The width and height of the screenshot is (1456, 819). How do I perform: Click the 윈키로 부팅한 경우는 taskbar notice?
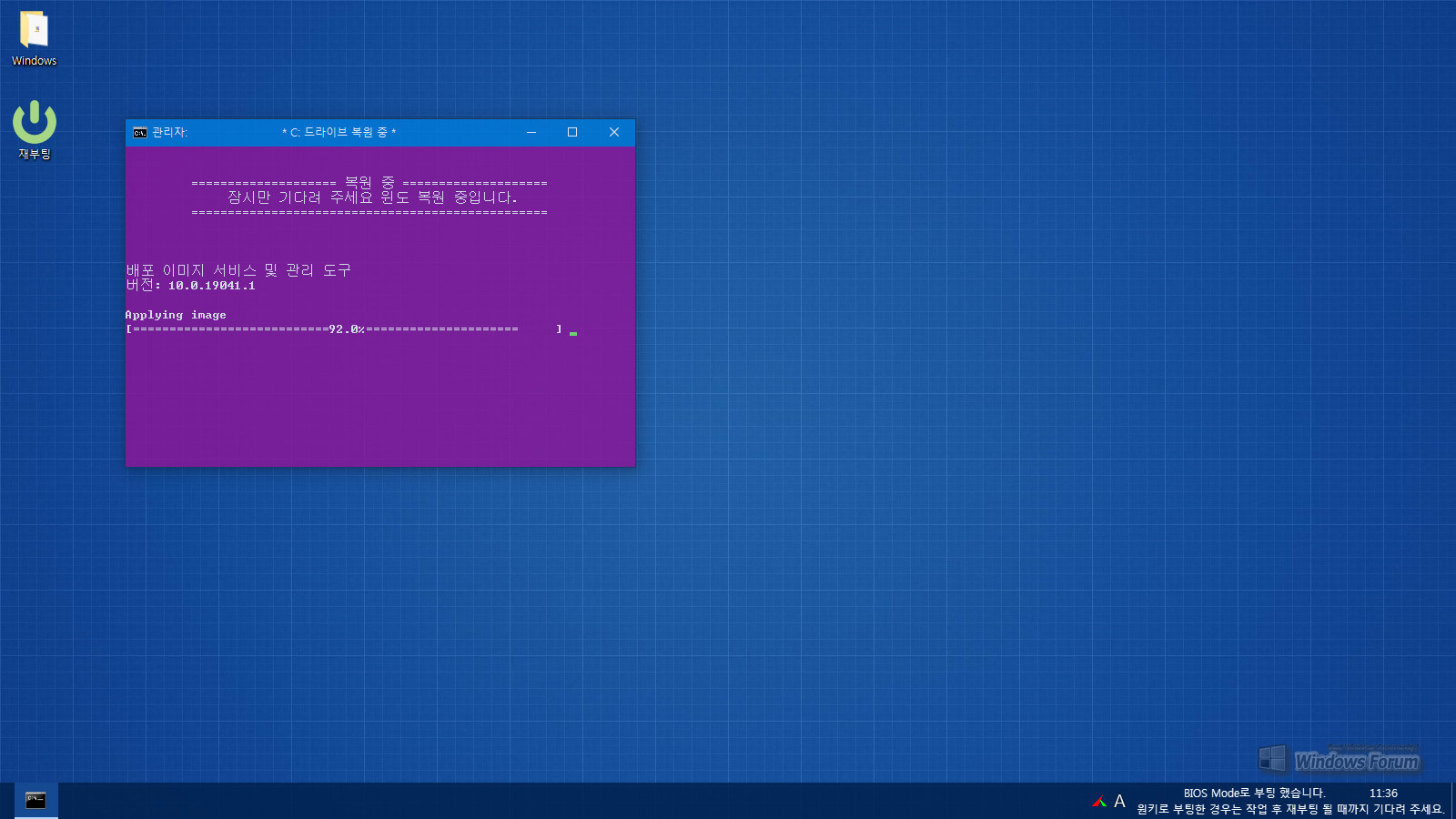tap(1290, 809)
